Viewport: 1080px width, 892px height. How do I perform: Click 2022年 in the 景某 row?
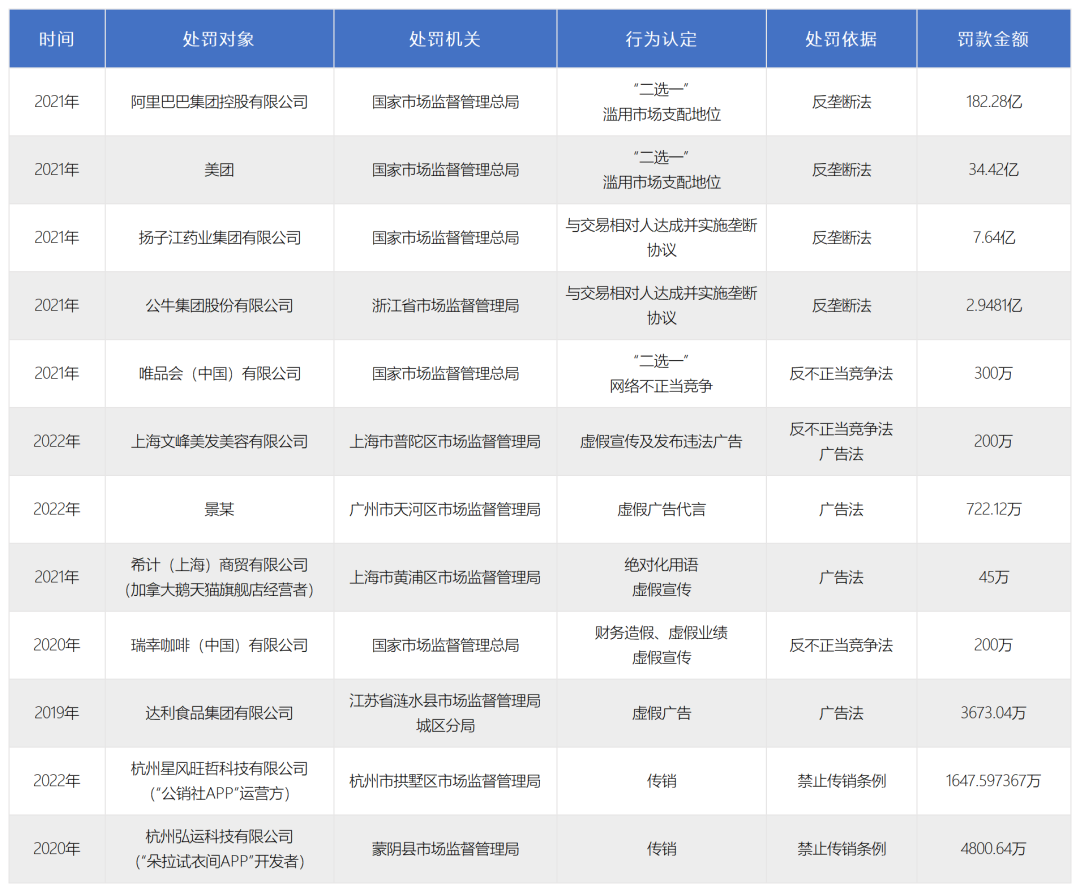[56, 509]
